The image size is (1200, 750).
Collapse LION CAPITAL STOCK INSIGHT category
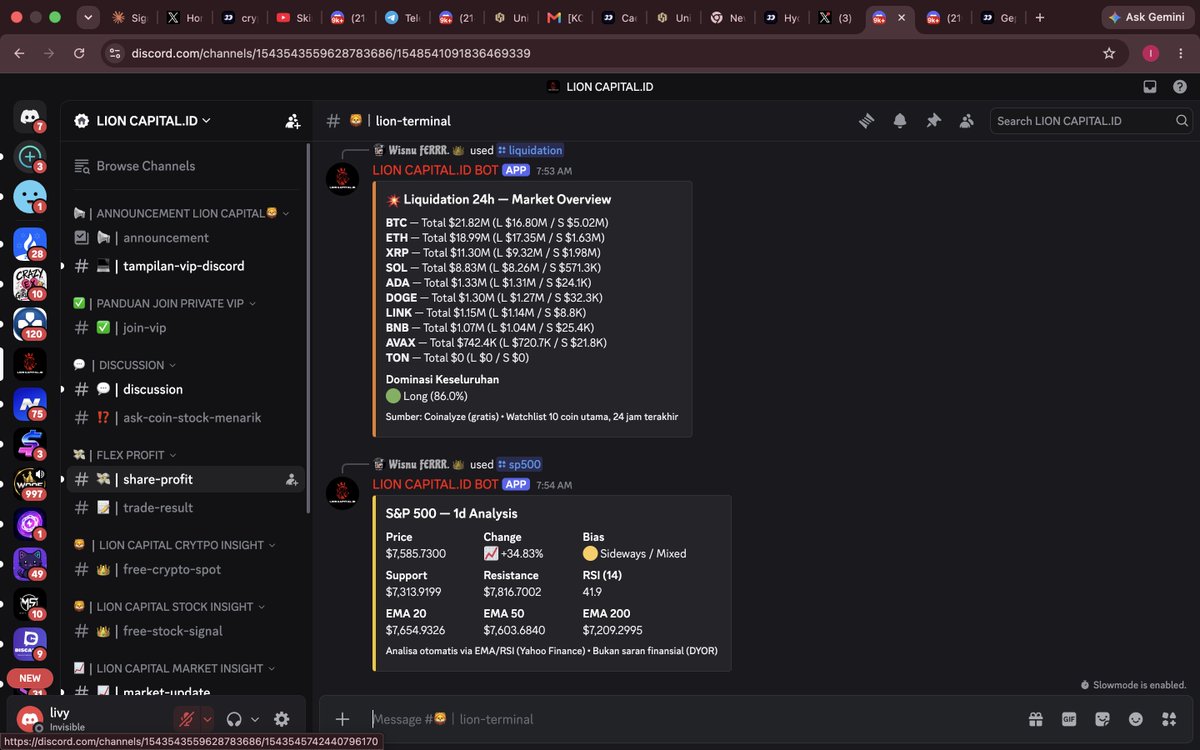[x=170, y=607]
